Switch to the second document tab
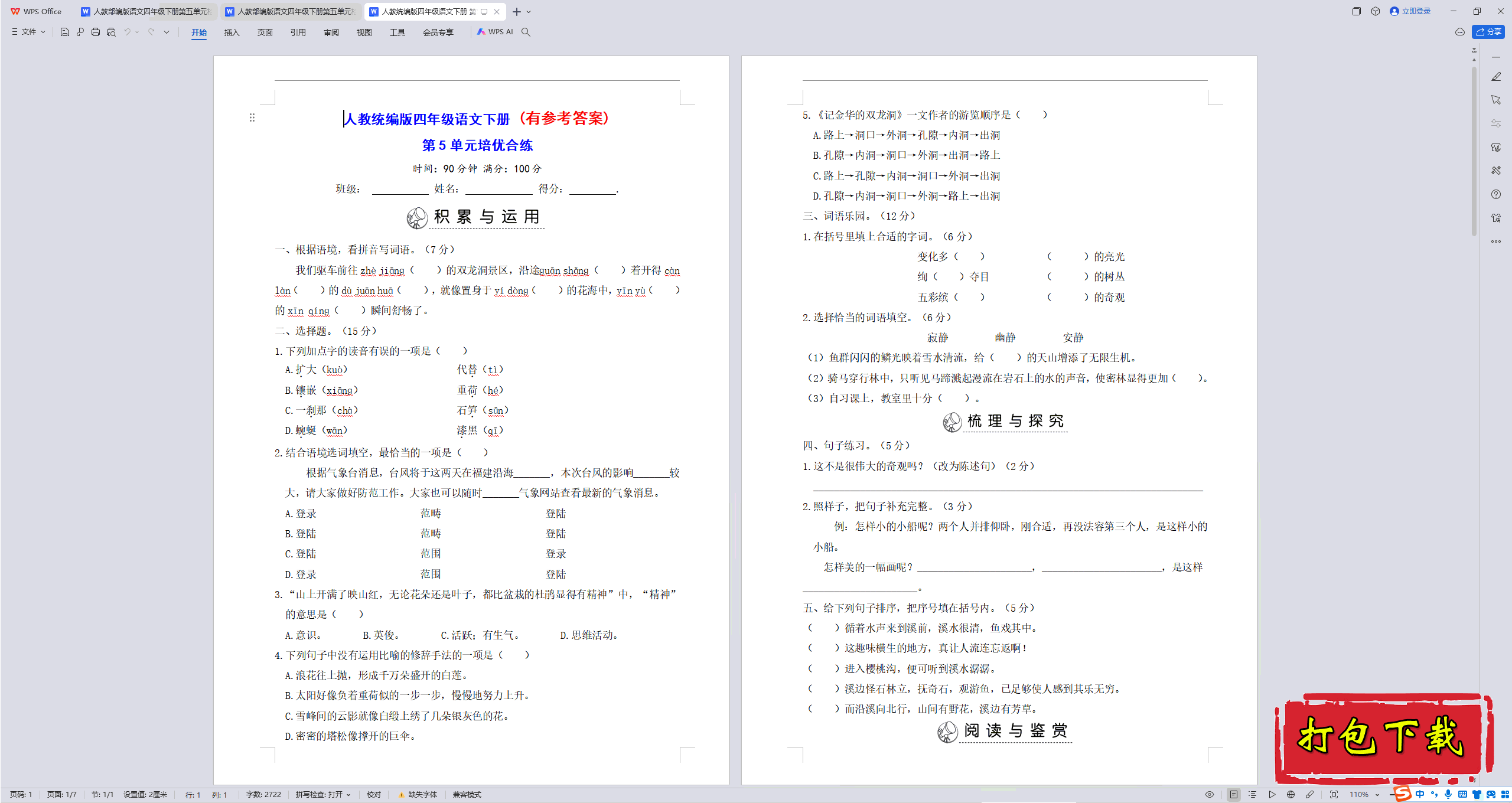The height and width of the screenshot is (803, 1512). (291, 11)
